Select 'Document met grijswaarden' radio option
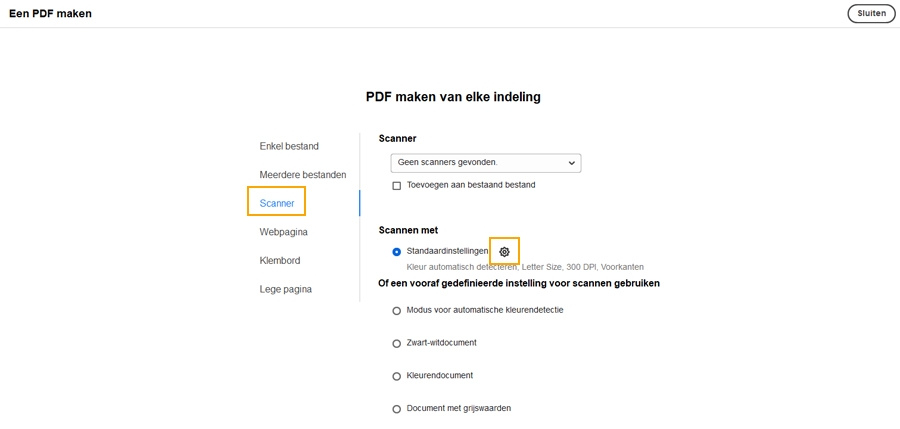 [x=397, y=409]
